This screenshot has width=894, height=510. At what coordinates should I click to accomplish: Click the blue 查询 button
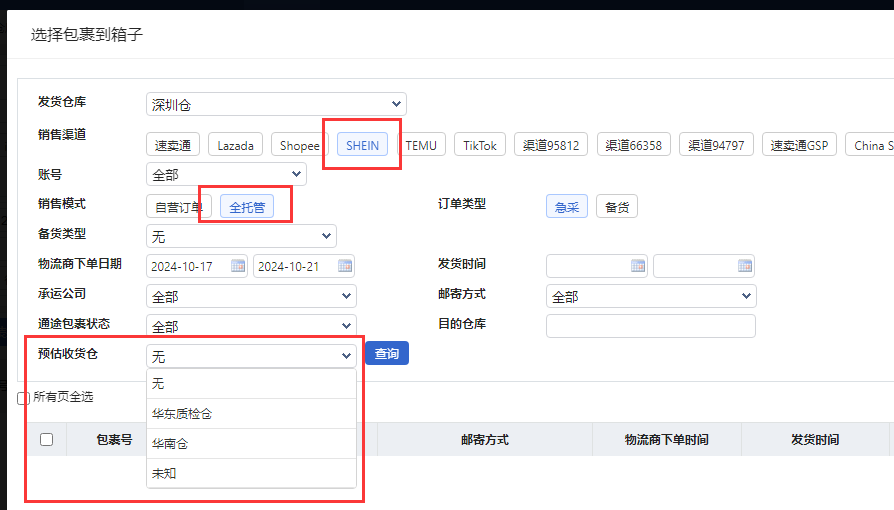pyautogui.click(x=386, y=354)
